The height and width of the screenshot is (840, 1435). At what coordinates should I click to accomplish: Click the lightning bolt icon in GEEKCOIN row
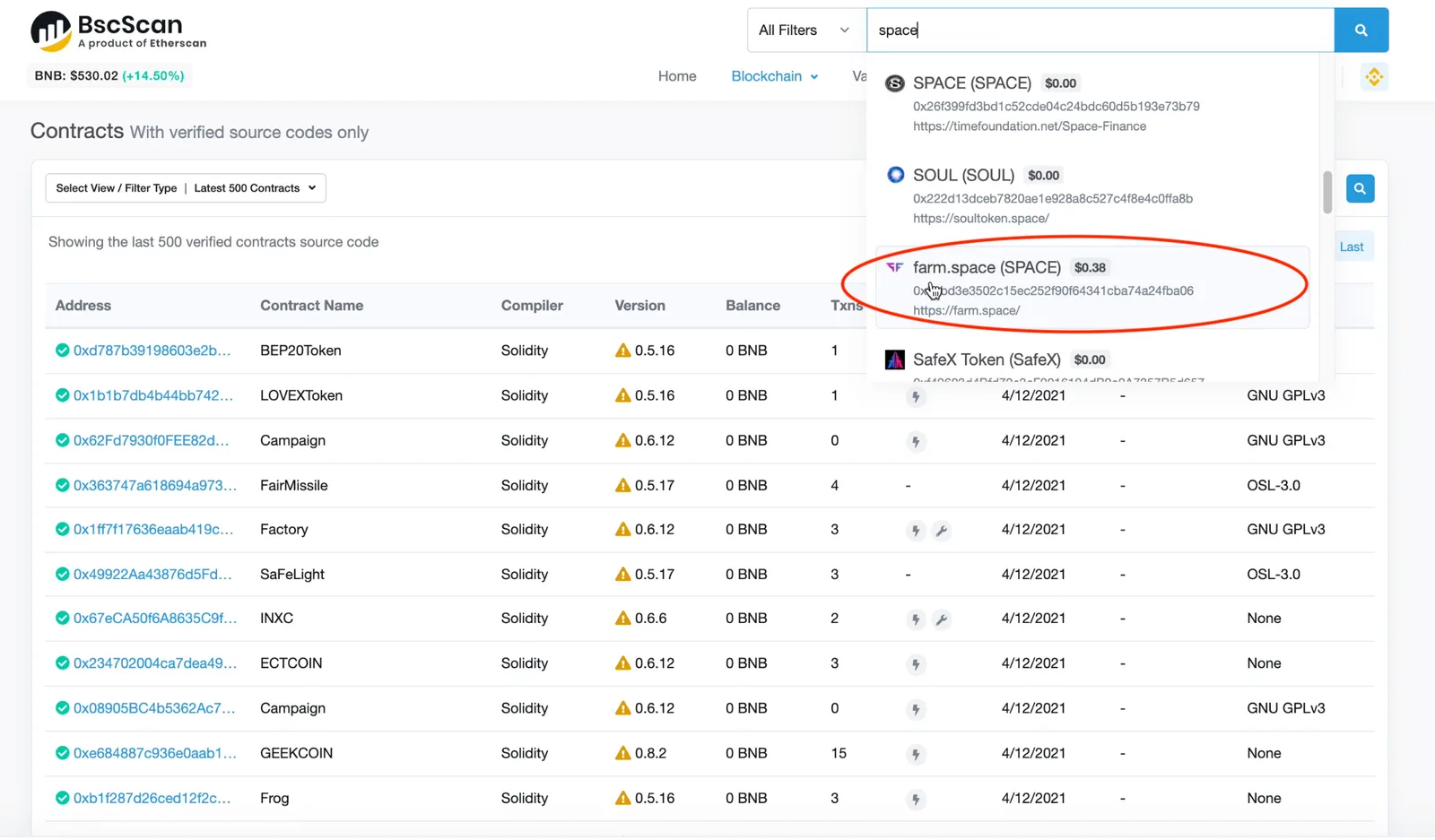coord(915,754)
